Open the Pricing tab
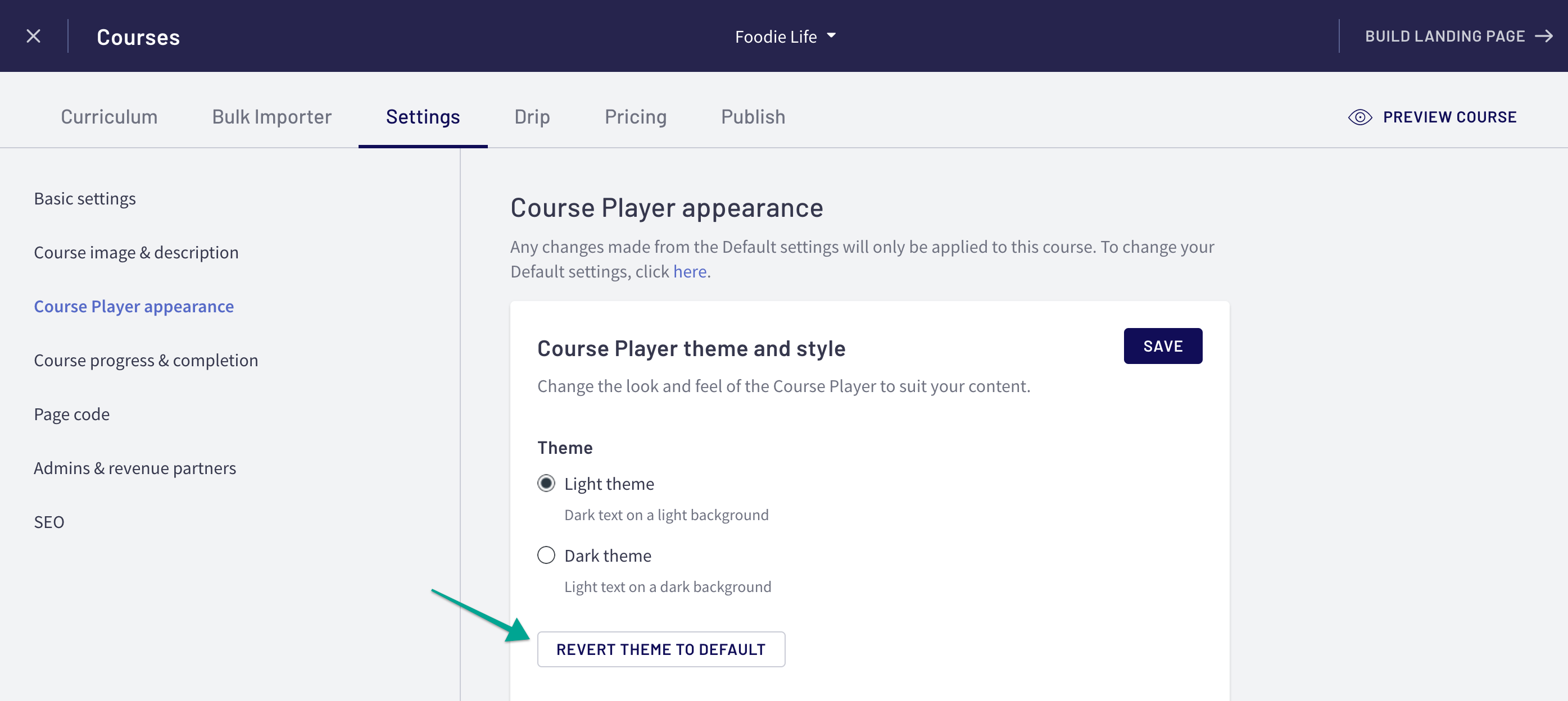 click(x=636, y=117)
